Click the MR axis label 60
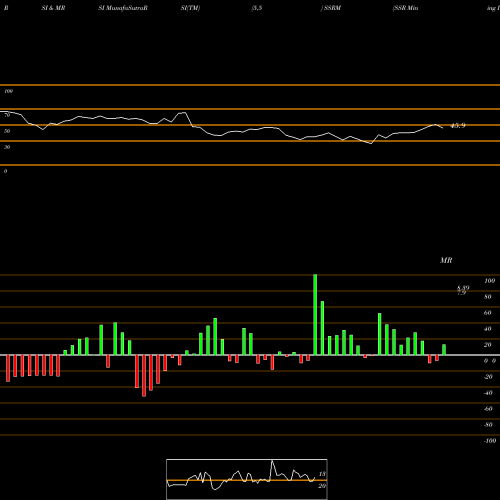 tap(488, 313)
